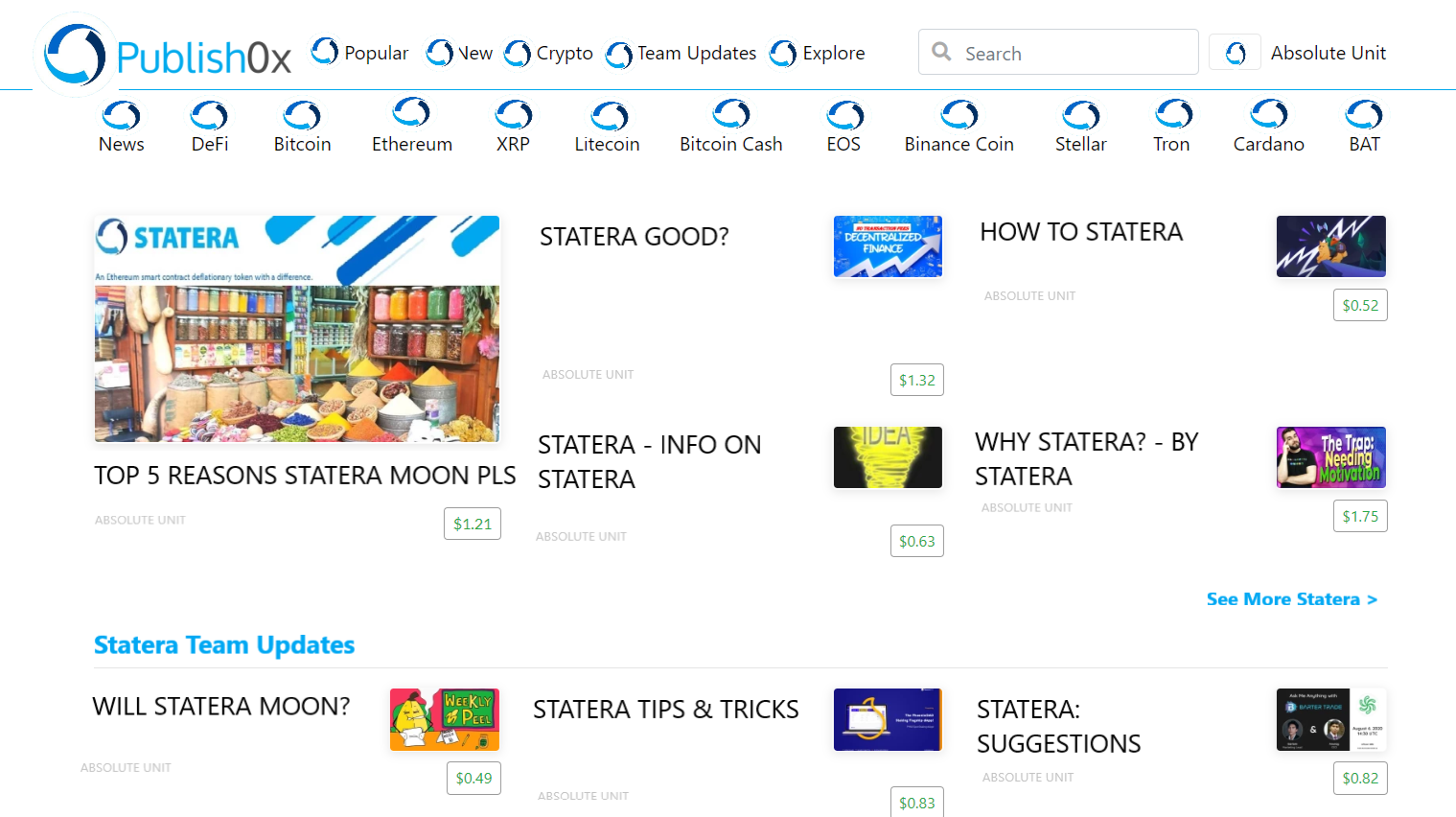This screenshot has width=1456, height=817.
Task: Open the Statera Team Updates heading link
Action: [x=224, y=645]
